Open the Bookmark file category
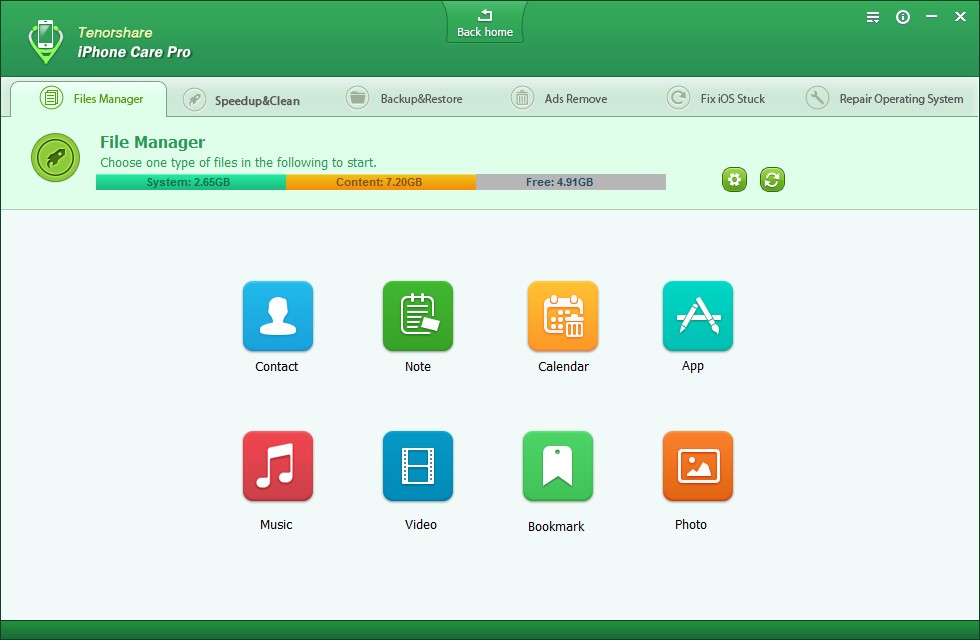980x640 pixels. click(557, 466)
